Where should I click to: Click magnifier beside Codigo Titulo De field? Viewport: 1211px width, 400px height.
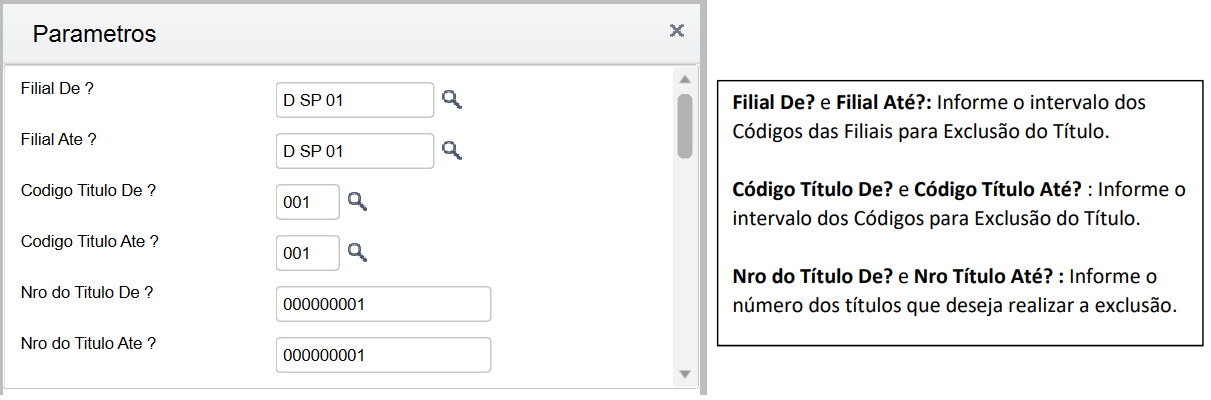pyautogui.click(x=357, y=201)
